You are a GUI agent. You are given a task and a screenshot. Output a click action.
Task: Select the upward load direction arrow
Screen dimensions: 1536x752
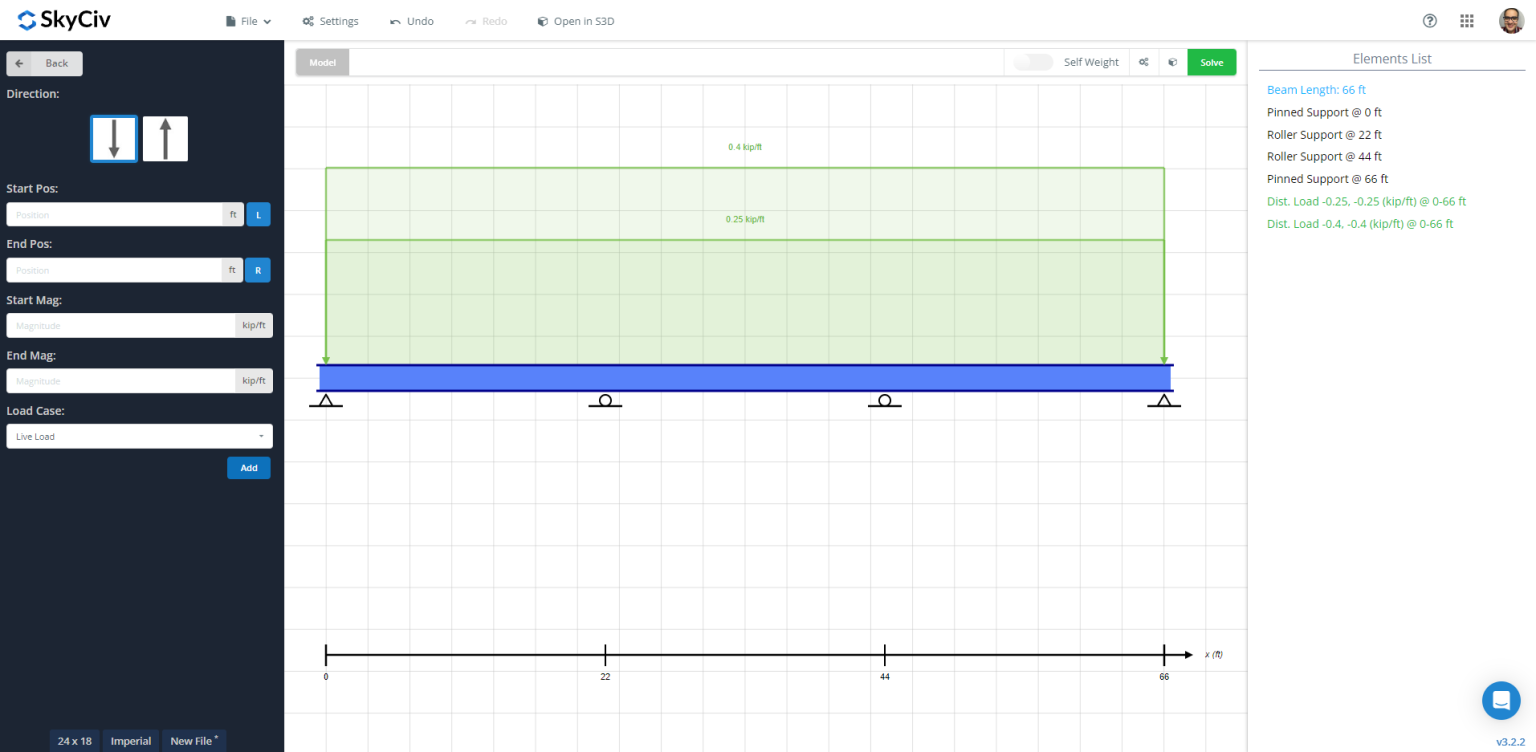pyautogui.click(x=165, y=138)
